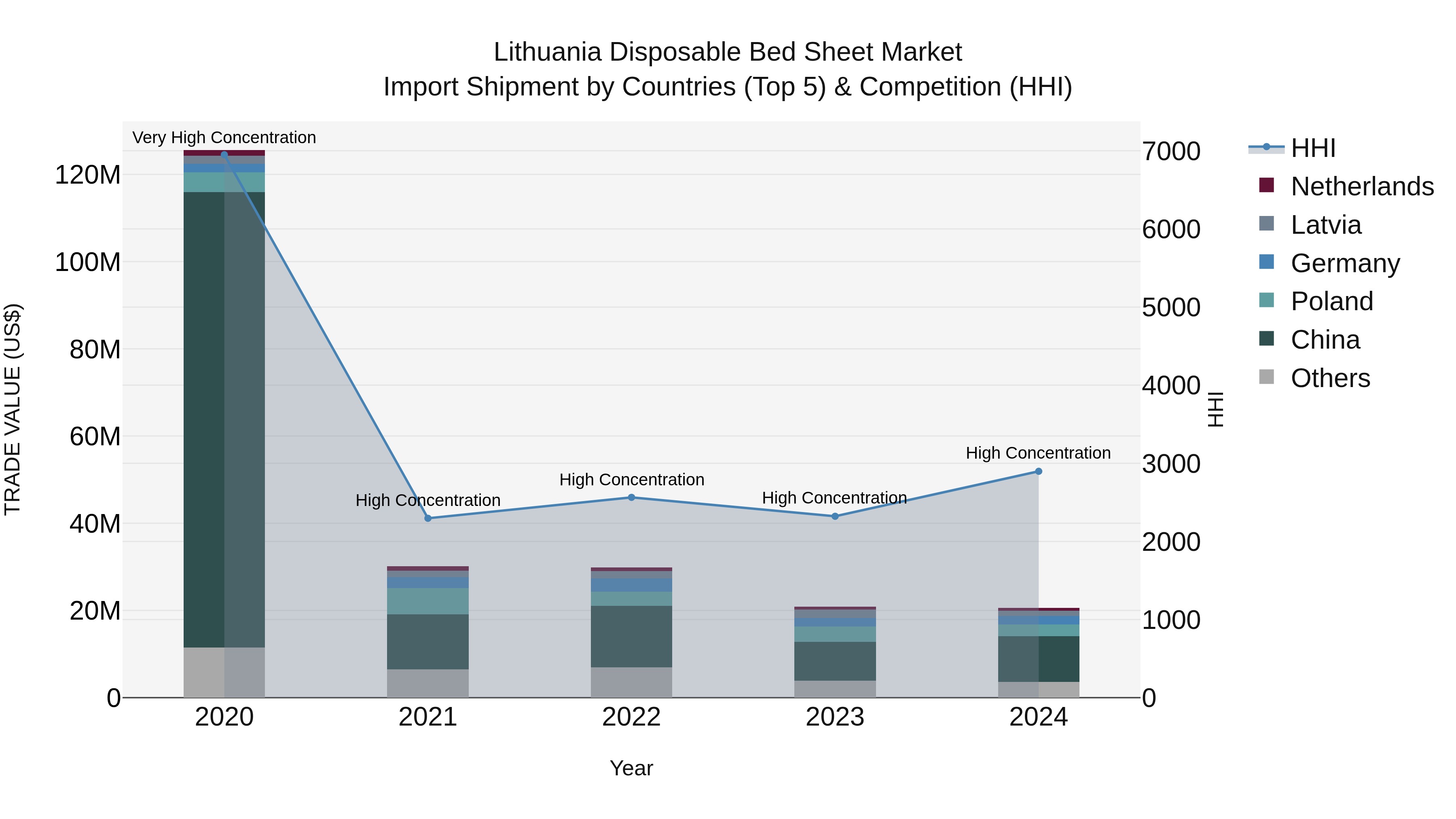The width and height of the screenshot is (1456, 819).
Task: Click the '3000' right axis label
Action: 1171,464
